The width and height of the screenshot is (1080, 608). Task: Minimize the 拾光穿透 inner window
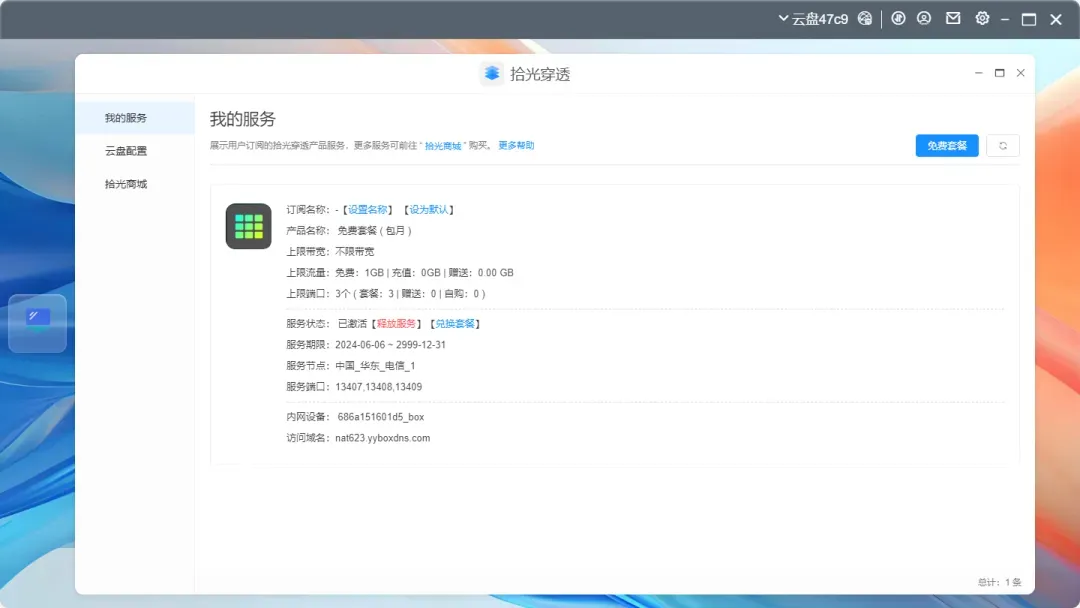[979, 73]
